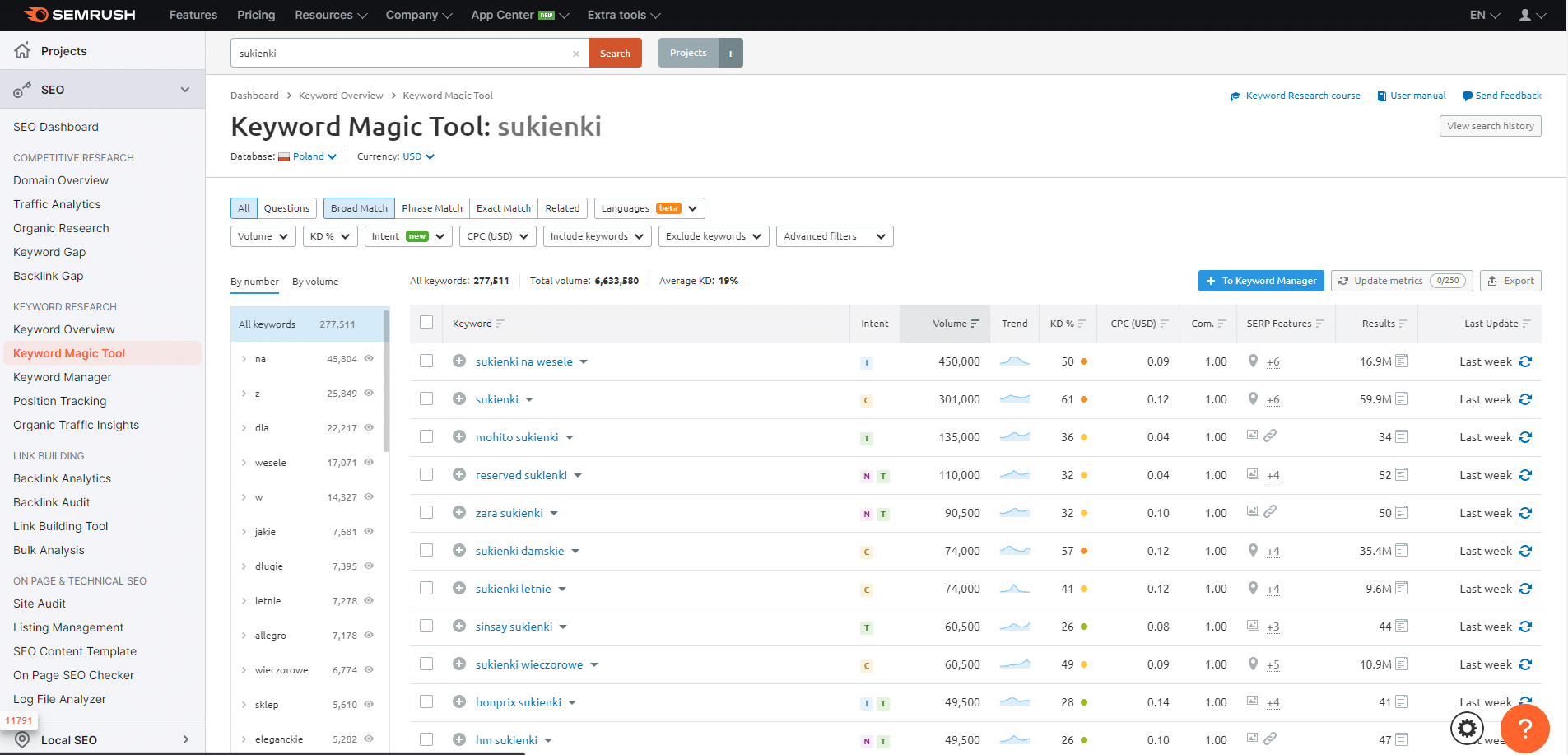Sort groups By volume tab

click(315, 282)
